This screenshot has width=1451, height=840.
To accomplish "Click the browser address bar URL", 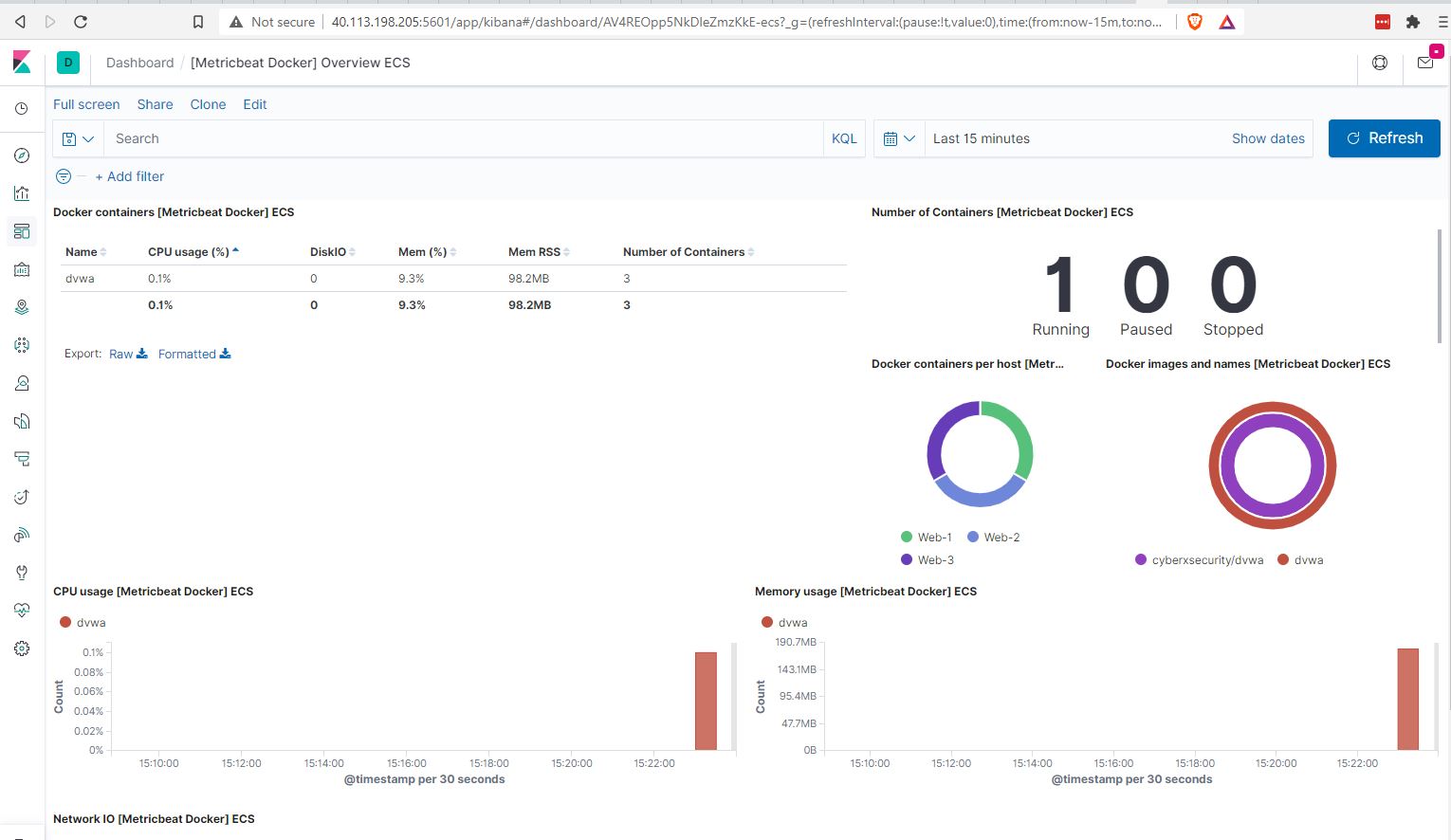I will [746, 21].
